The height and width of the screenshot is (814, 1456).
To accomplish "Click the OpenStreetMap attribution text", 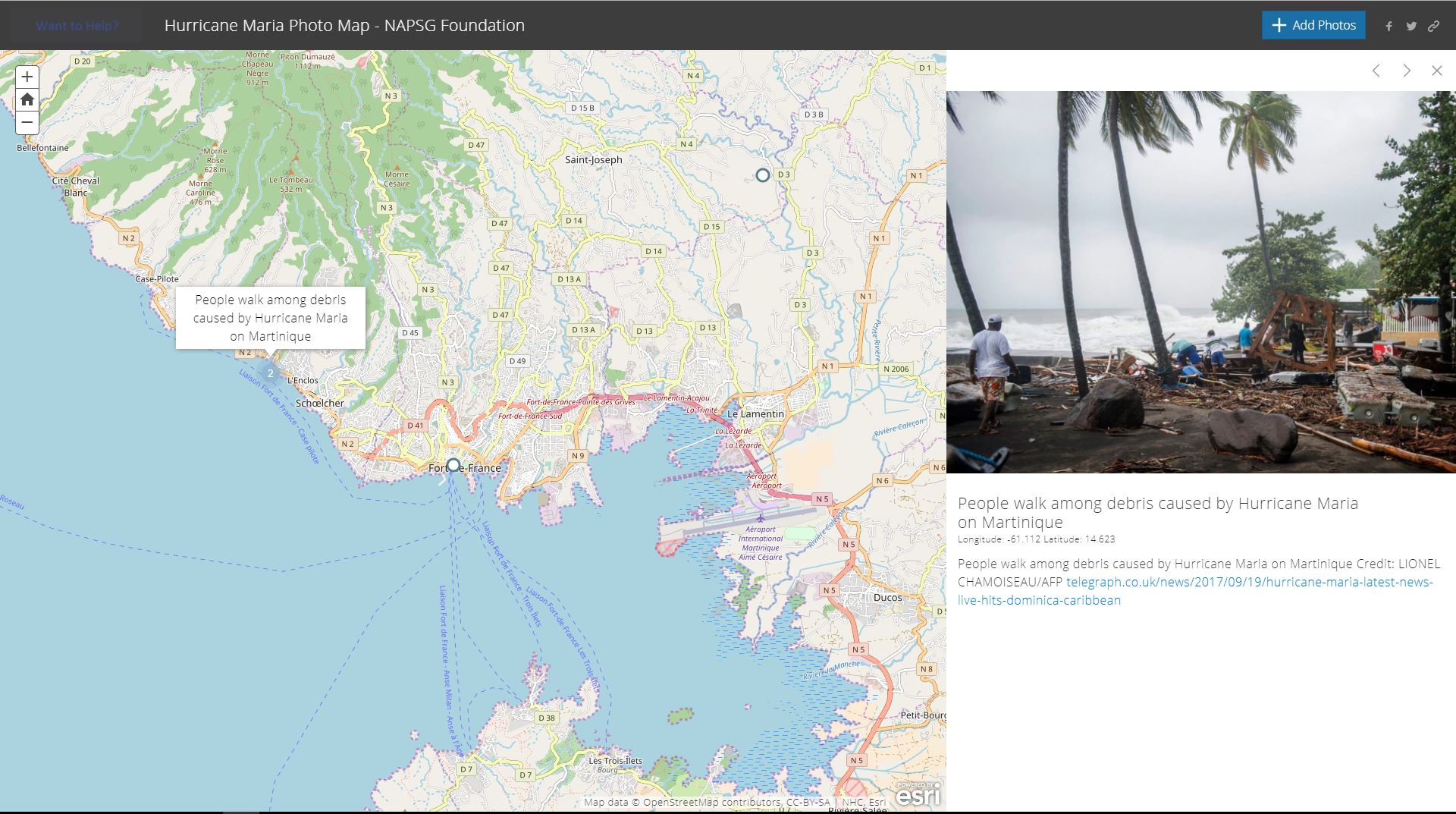I will (x=711, y=803).
